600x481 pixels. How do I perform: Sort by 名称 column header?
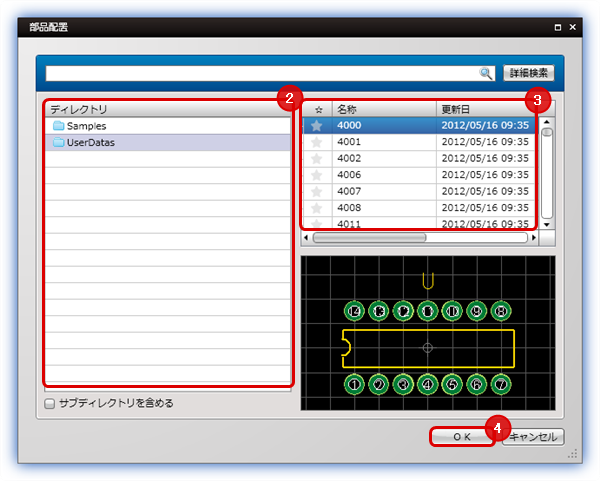click(384, 109)
